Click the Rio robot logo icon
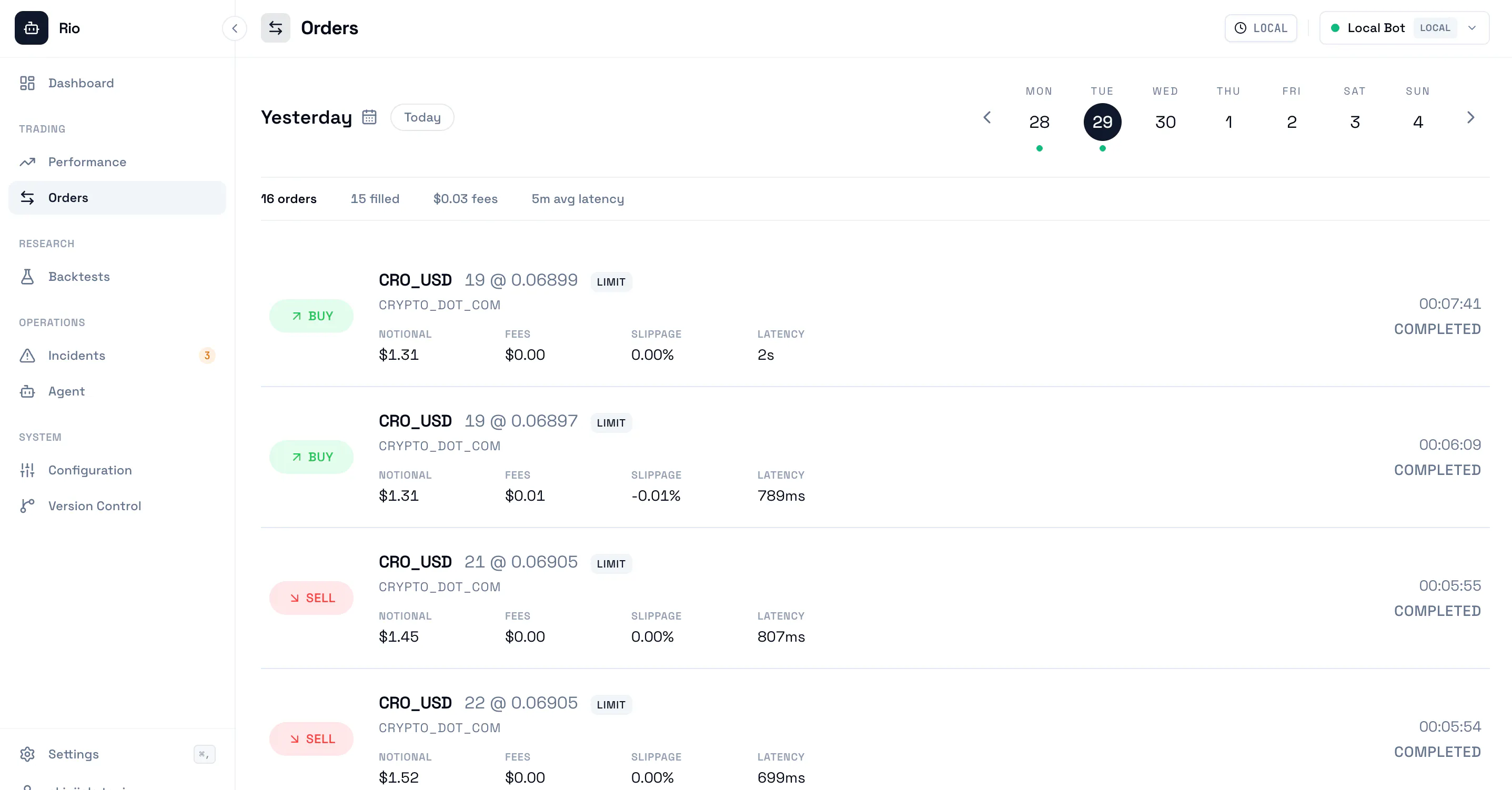This screenshot has width=1512, height=790. pos(31,27)
